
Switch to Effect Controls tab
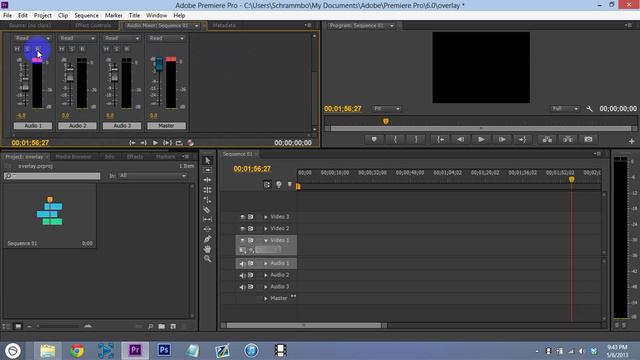93,26
